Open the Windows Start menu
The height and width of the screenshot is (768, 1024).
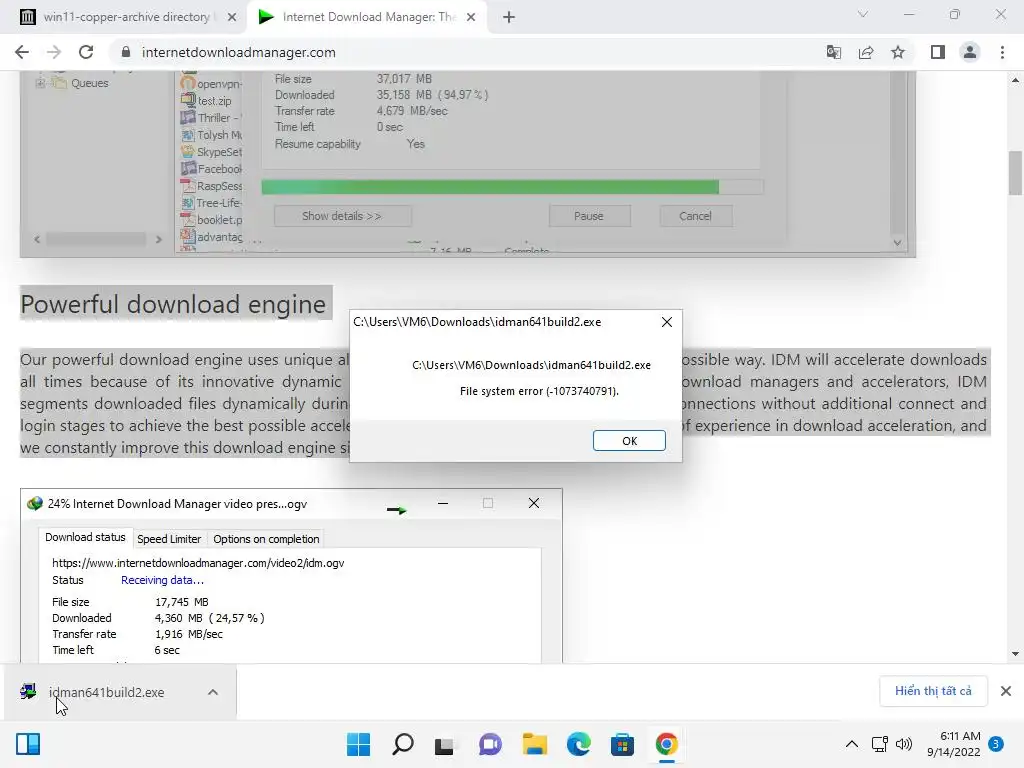(359, 744)
